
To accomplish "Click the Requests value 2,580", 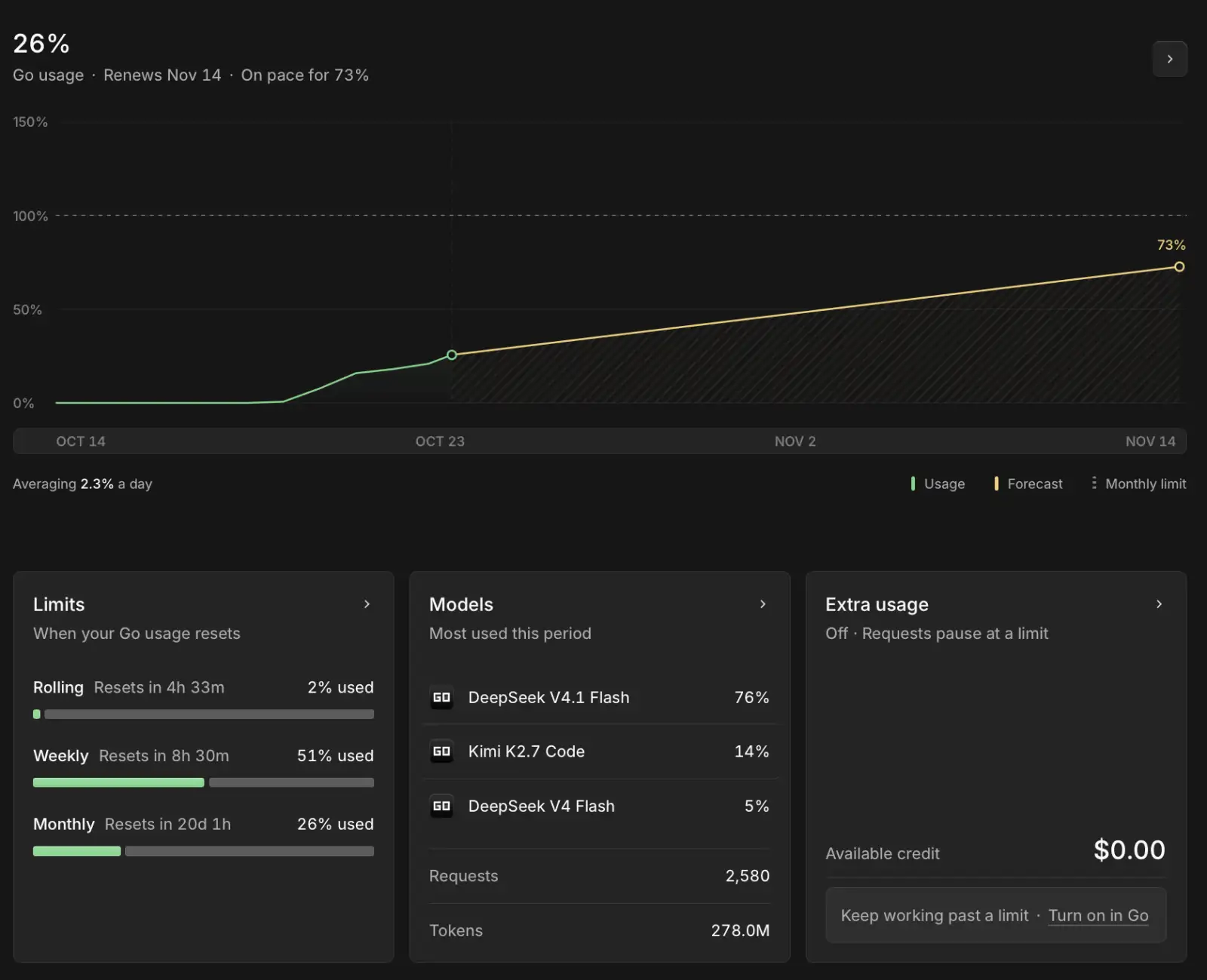I will [748, 876].
